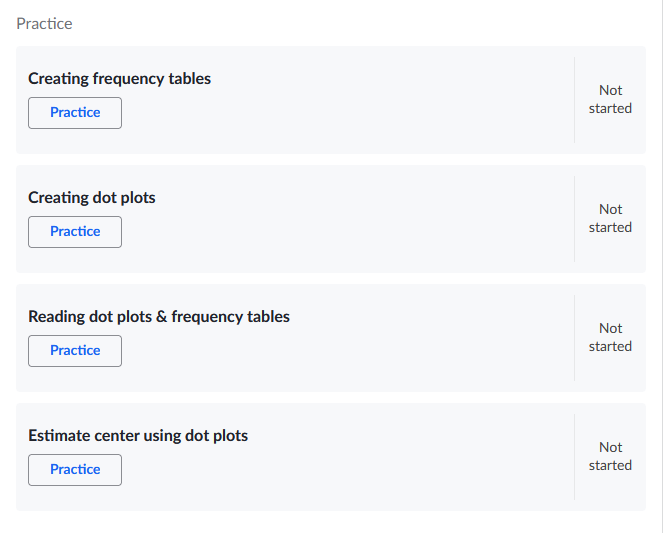This screenshot has width=663, height=533.
Task: Open the Creating dot plots title
Action: click(x=92, y=197)
